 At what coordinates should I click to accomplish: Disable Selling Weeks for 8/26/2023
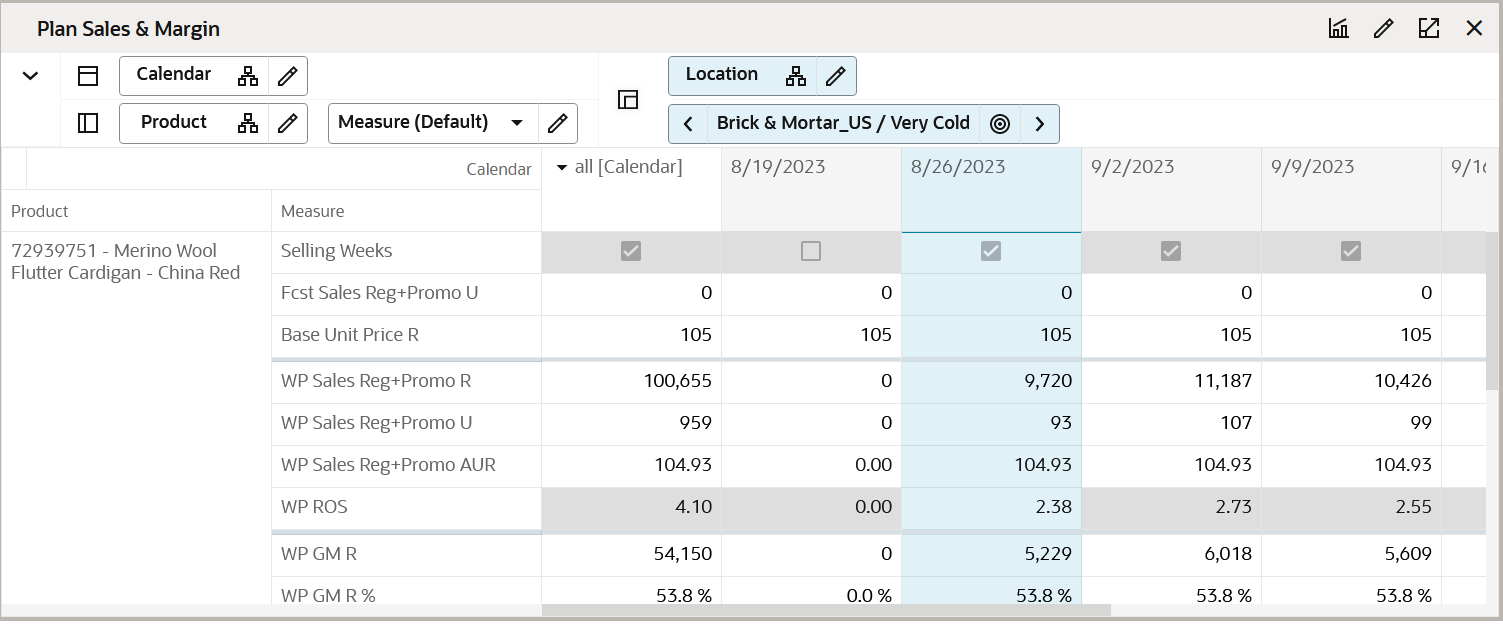(990, 251)
